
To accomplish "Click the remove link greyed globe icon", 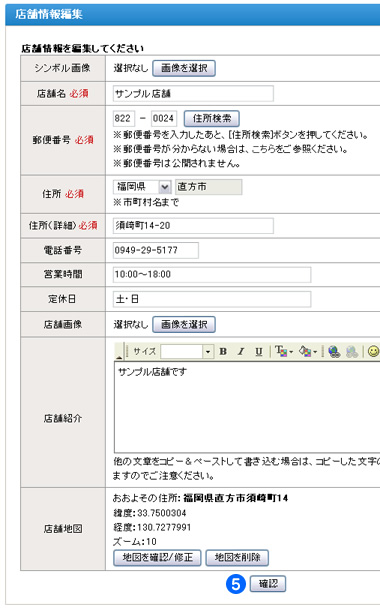I will pos(352,351).
